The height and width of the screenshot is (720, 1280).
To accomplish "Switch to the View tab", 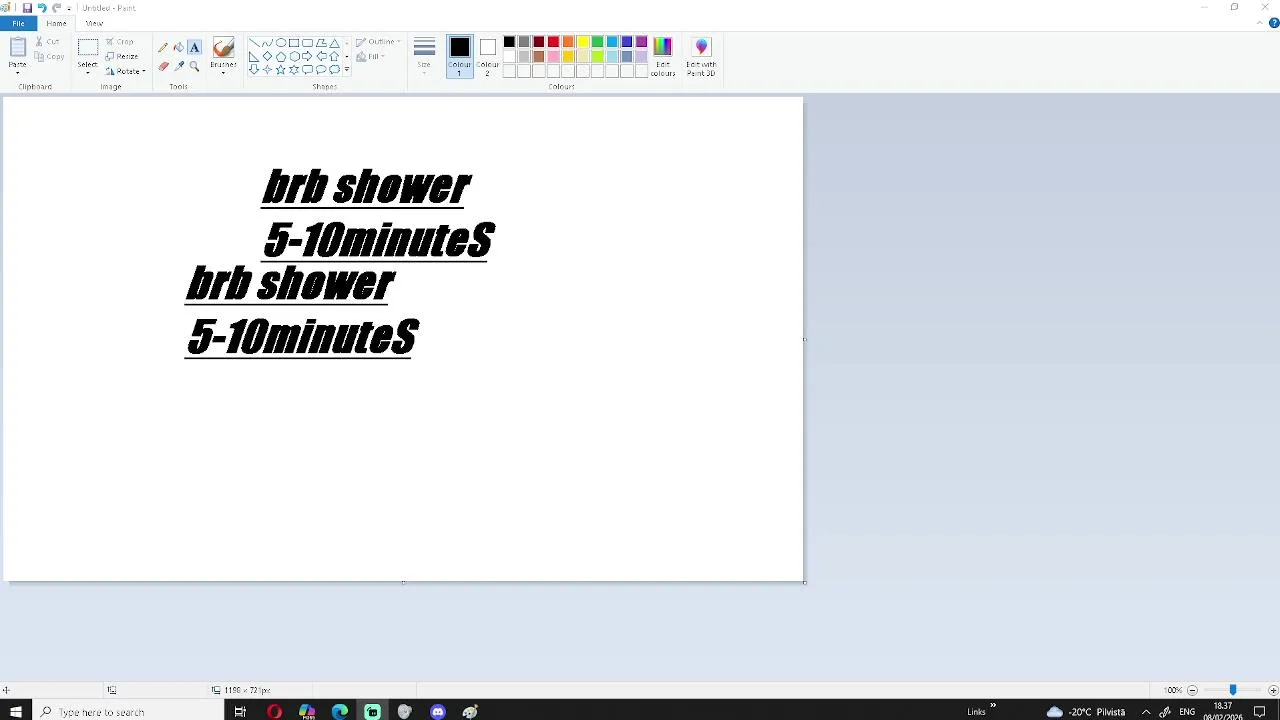I will (94, 23).
